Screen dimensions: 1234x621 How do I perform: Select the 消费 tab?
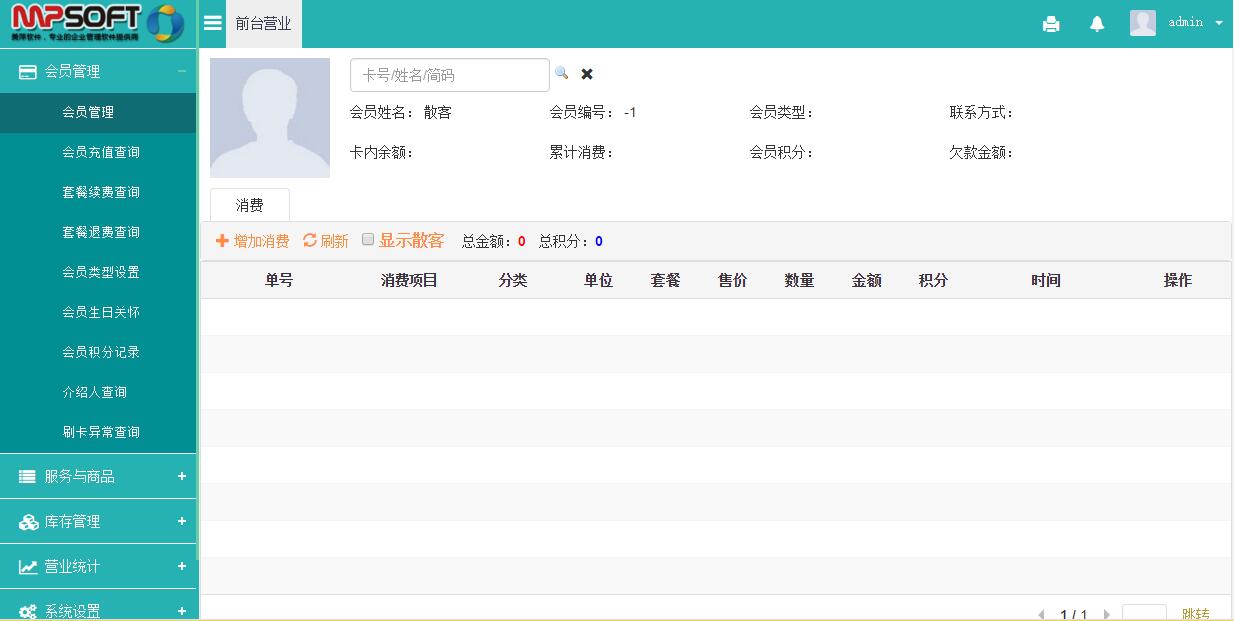(x=249, y=205)
